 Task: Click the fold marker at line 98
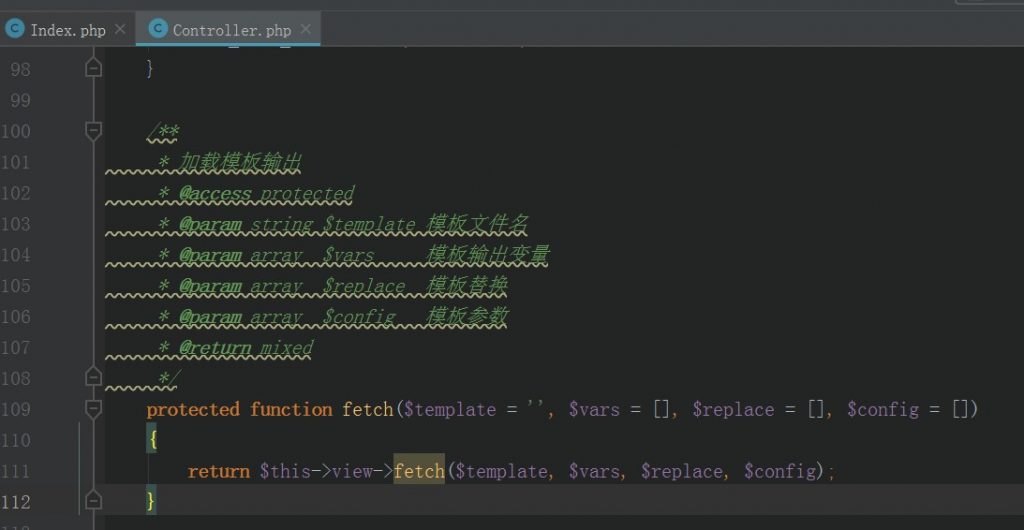[93, 68]
